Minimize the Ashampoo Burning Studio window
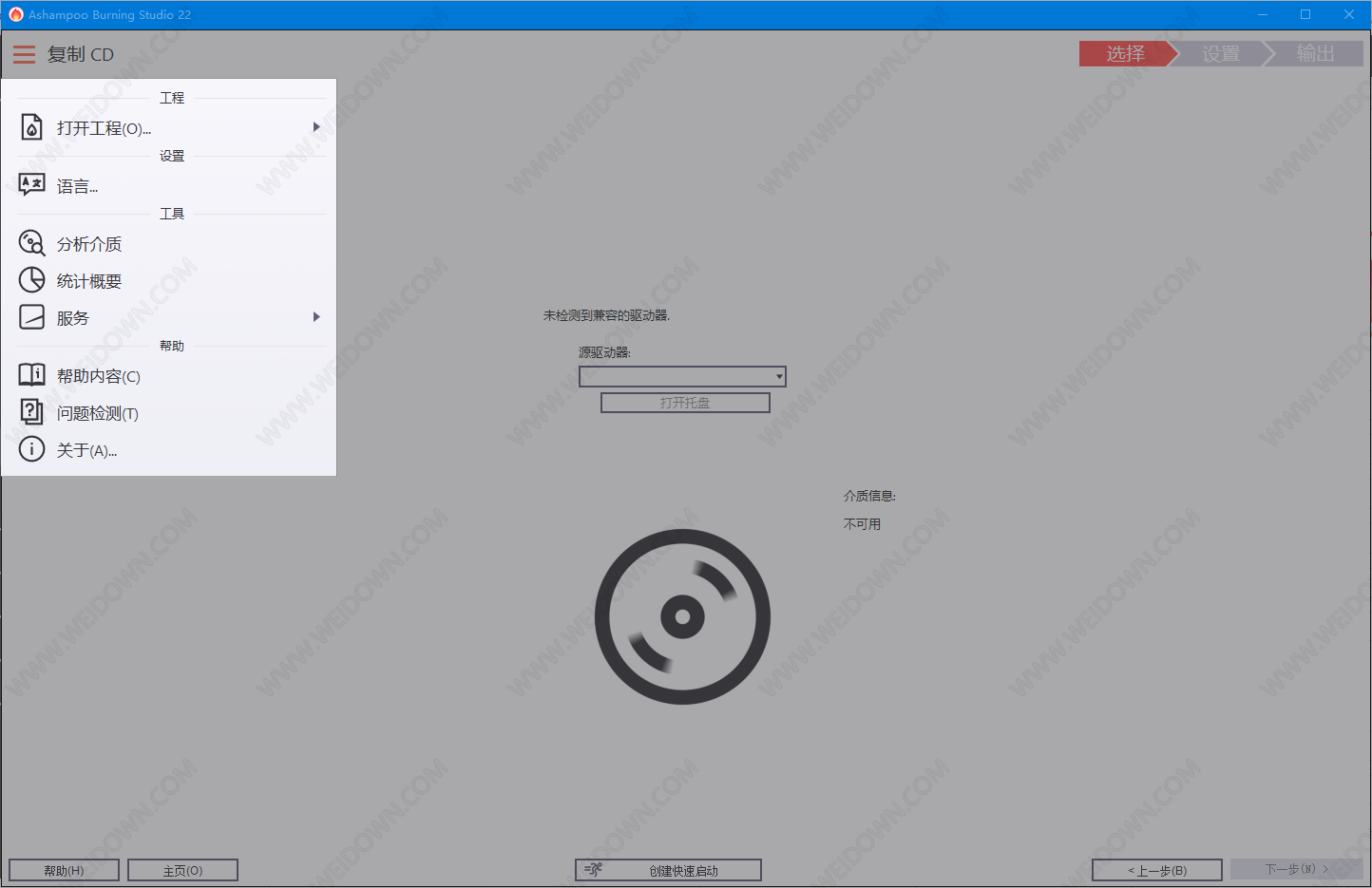 click(x=1263, y=14)
